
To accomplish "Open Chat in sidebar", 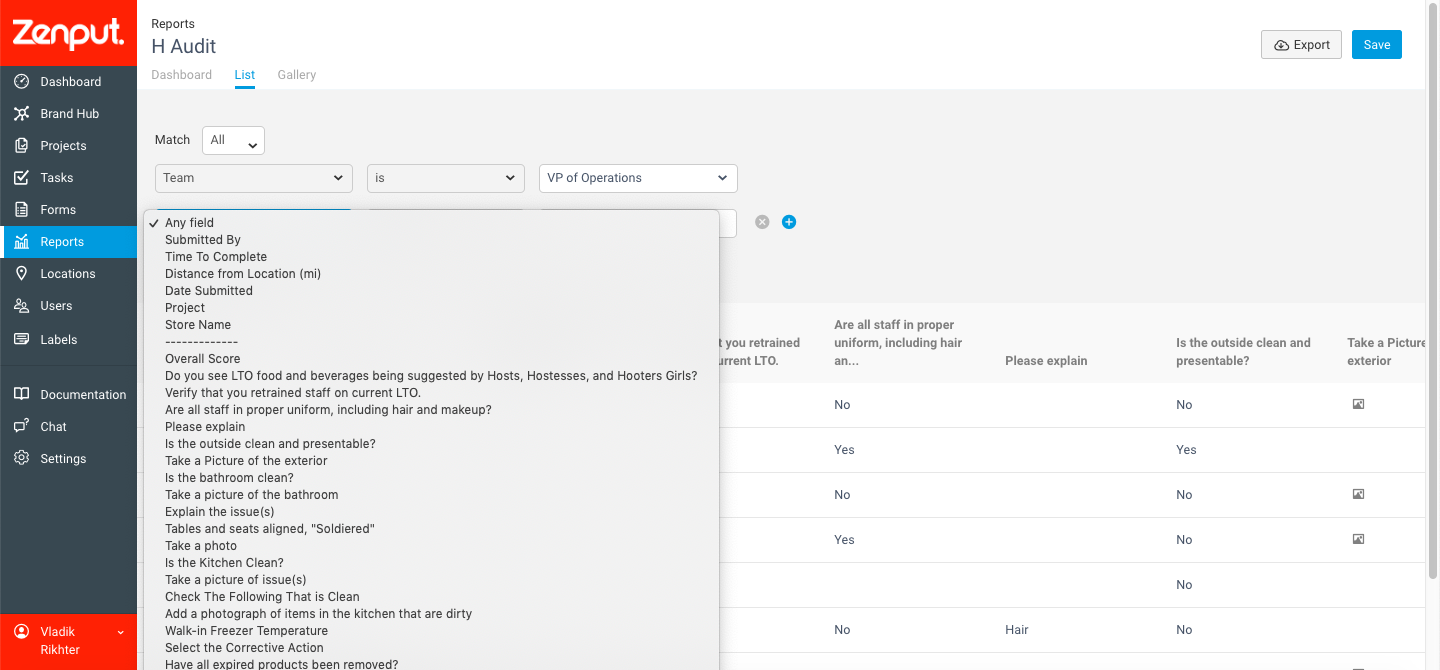I will coord(68,427).
